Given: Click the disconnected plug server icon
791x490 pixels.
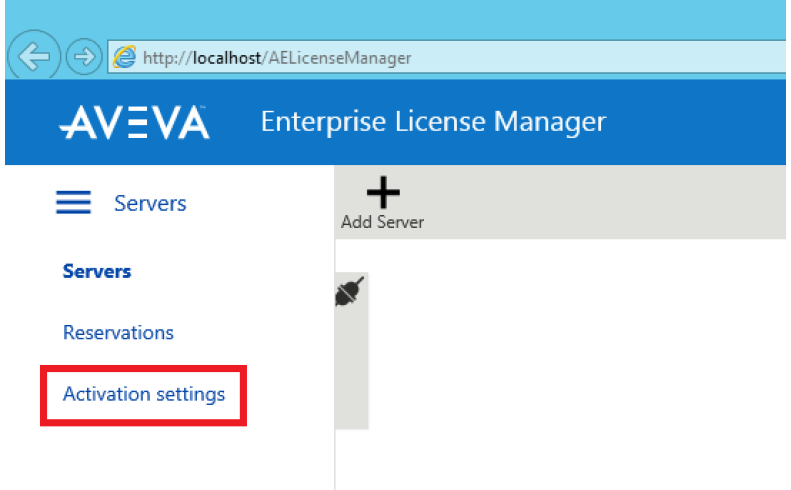Looking at the screenshot, I should 350,292.
